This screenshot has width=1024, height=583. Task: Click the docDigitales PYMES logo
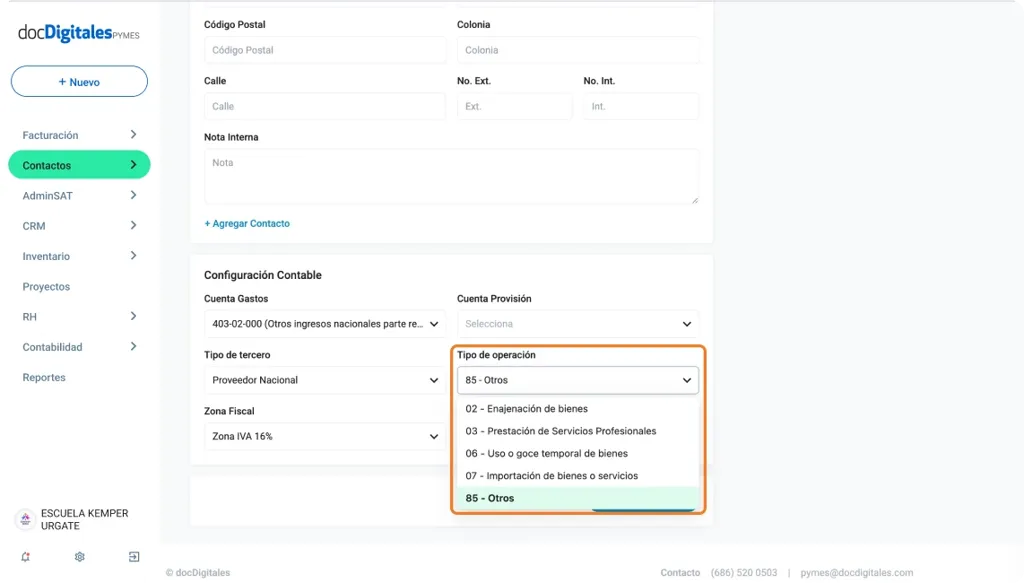pos(79,33)
